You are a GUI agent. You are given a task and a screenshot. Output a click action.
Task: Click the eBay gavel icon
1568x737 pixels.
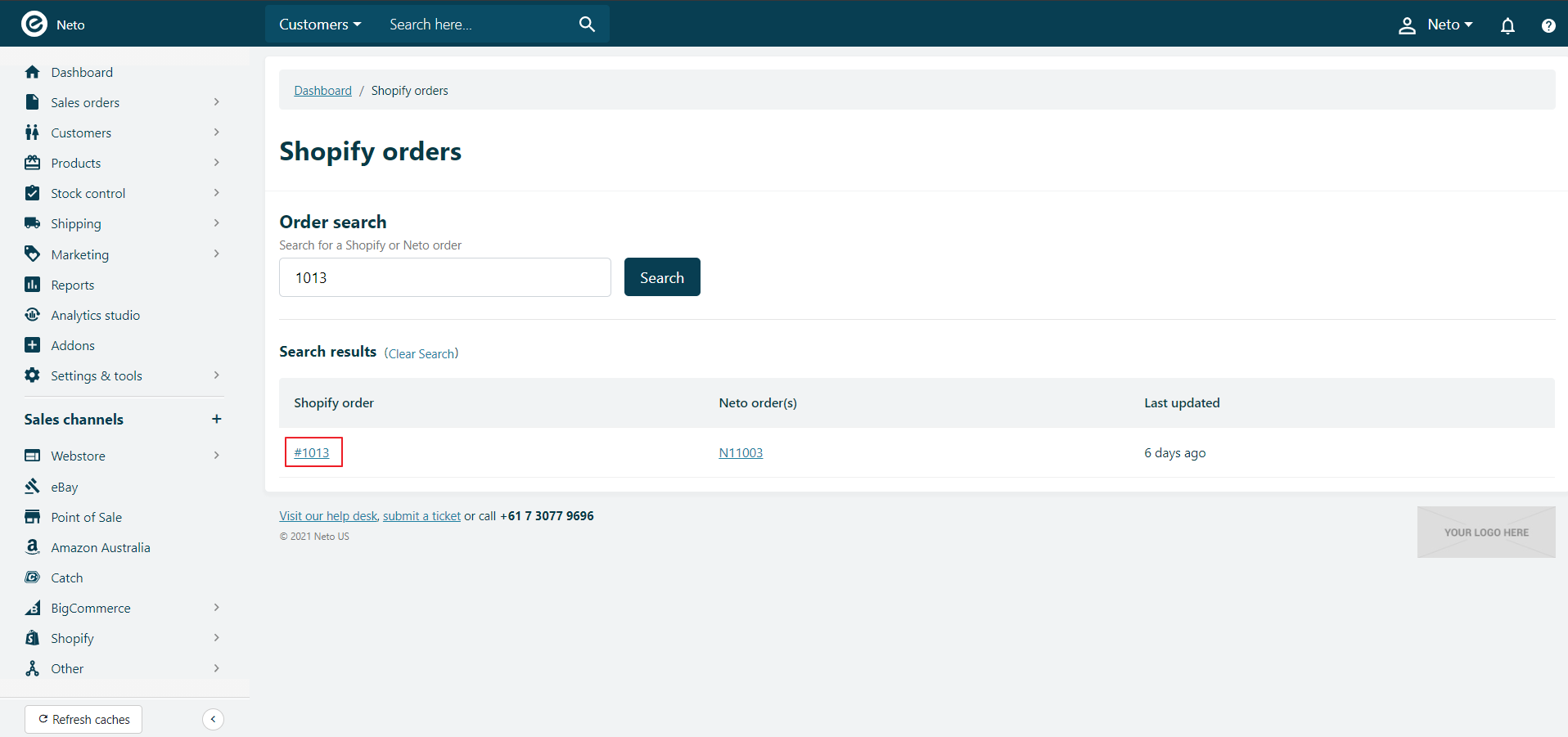click(32, 486)
